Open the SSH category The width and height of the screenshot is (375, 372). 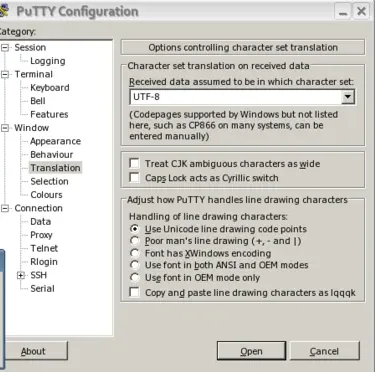[x=38, y=275]
